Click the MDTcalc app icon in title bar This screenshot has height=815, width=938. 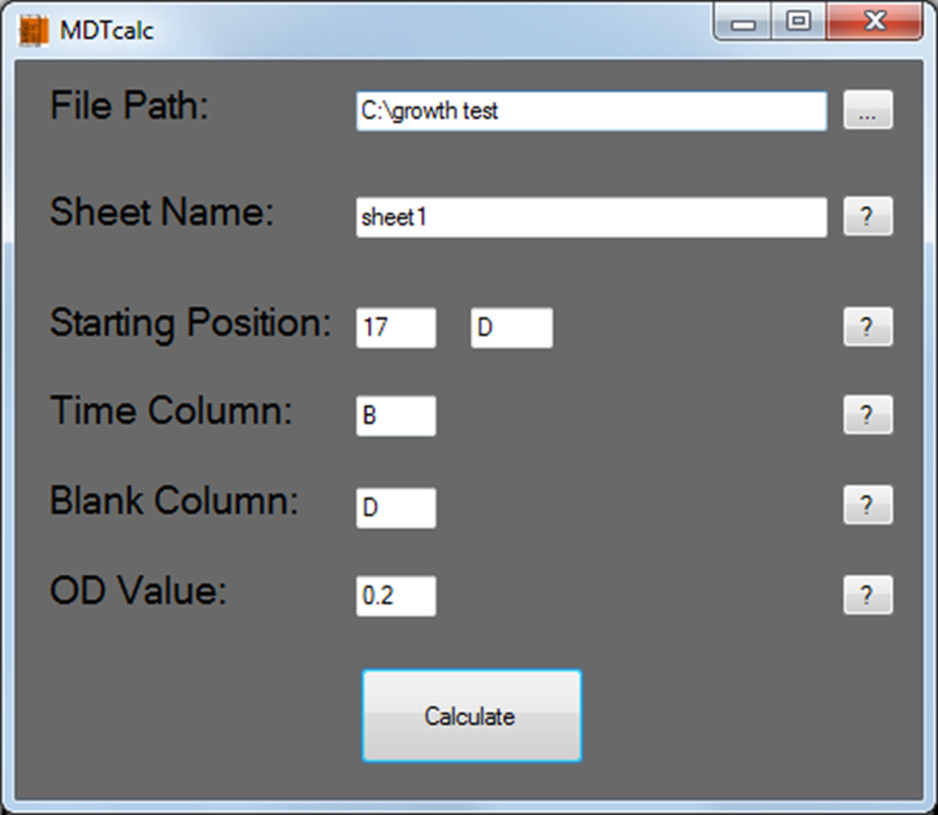click(x=33, y=29)
